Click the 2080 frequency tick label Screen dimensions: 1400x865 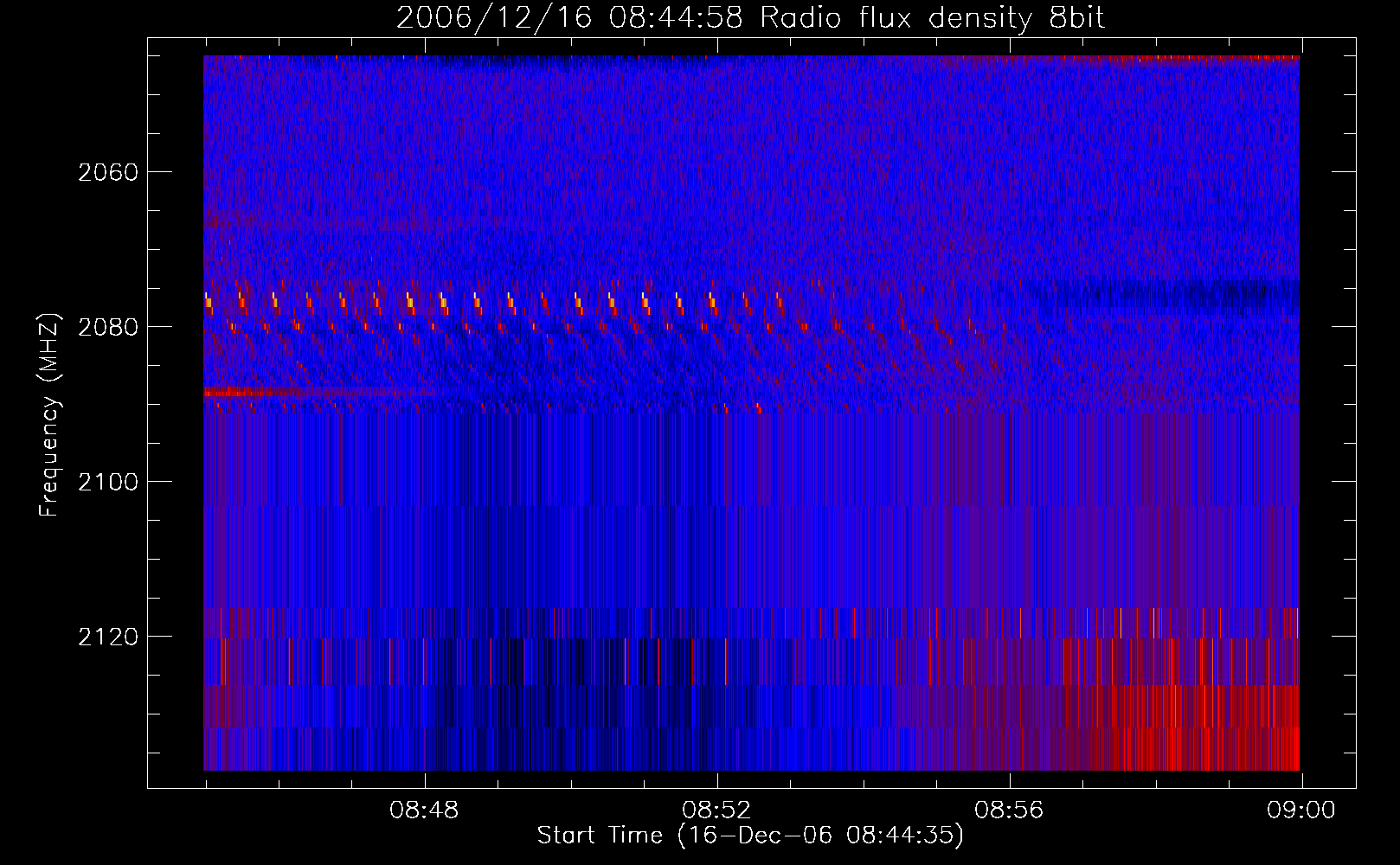[x=108, y=327]
